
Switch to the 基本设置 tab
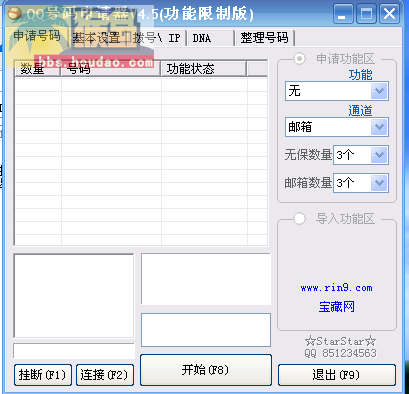point(97,38)
